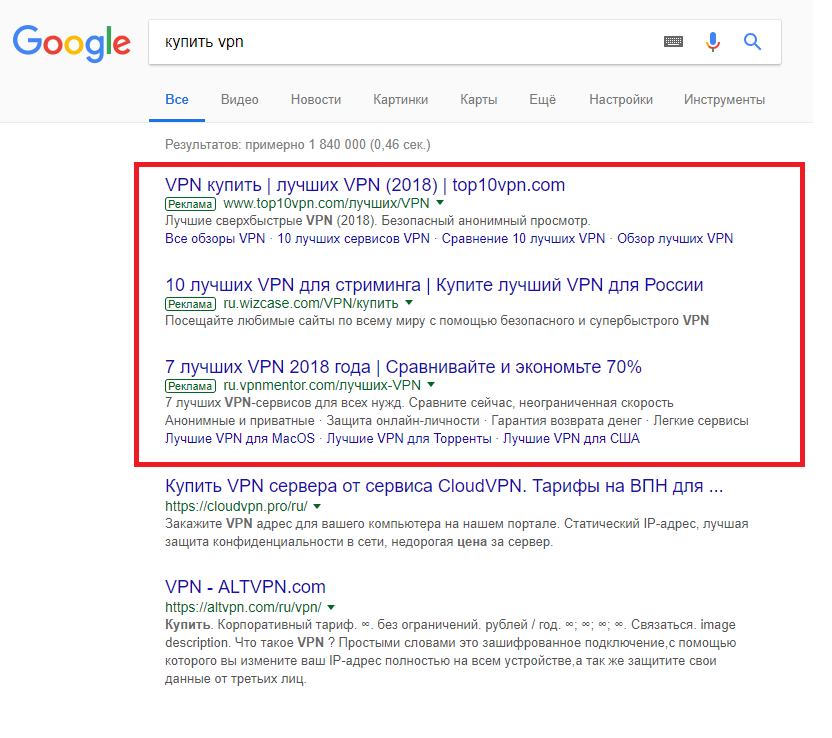This screenshot has height=738, width=832.
Task: Switch to the Видео tab
Action: click(x=239, y=100)
